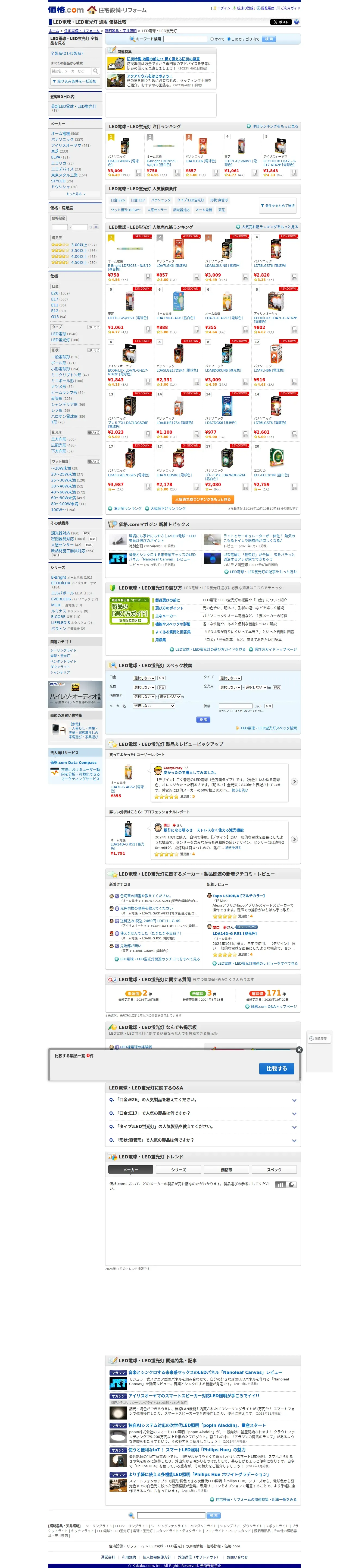Click the magnifier icon in sidebar product search
349x1568 pixels.
tap(96, 71)
